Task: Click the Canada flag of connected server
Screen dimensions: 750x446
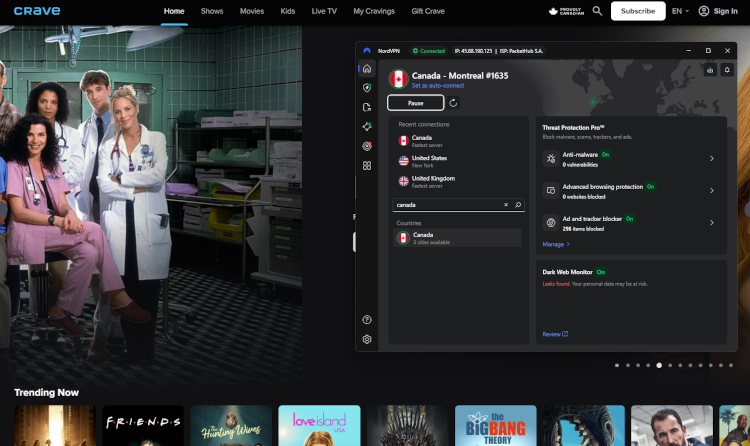Action: [398, 79]
